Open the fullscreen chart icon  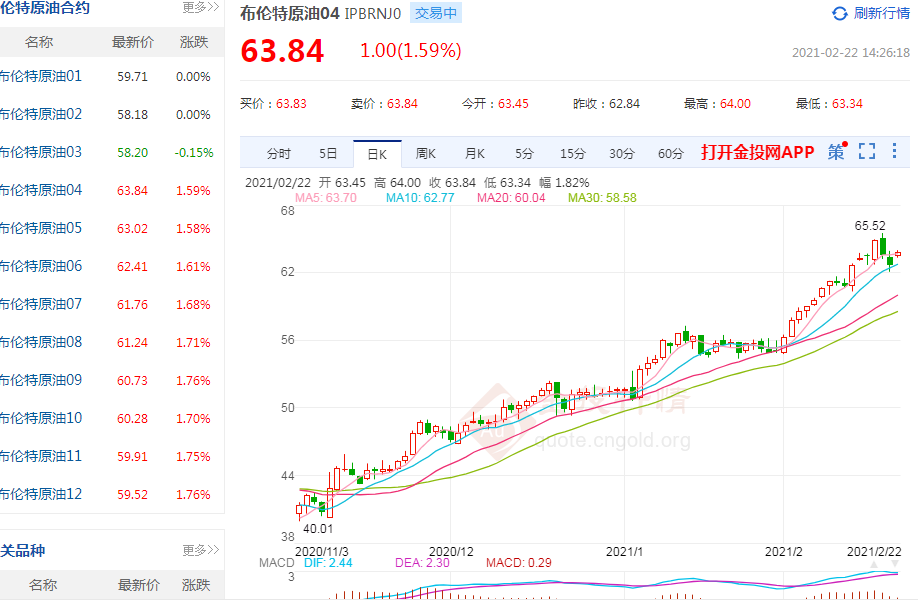pos(867,151)
